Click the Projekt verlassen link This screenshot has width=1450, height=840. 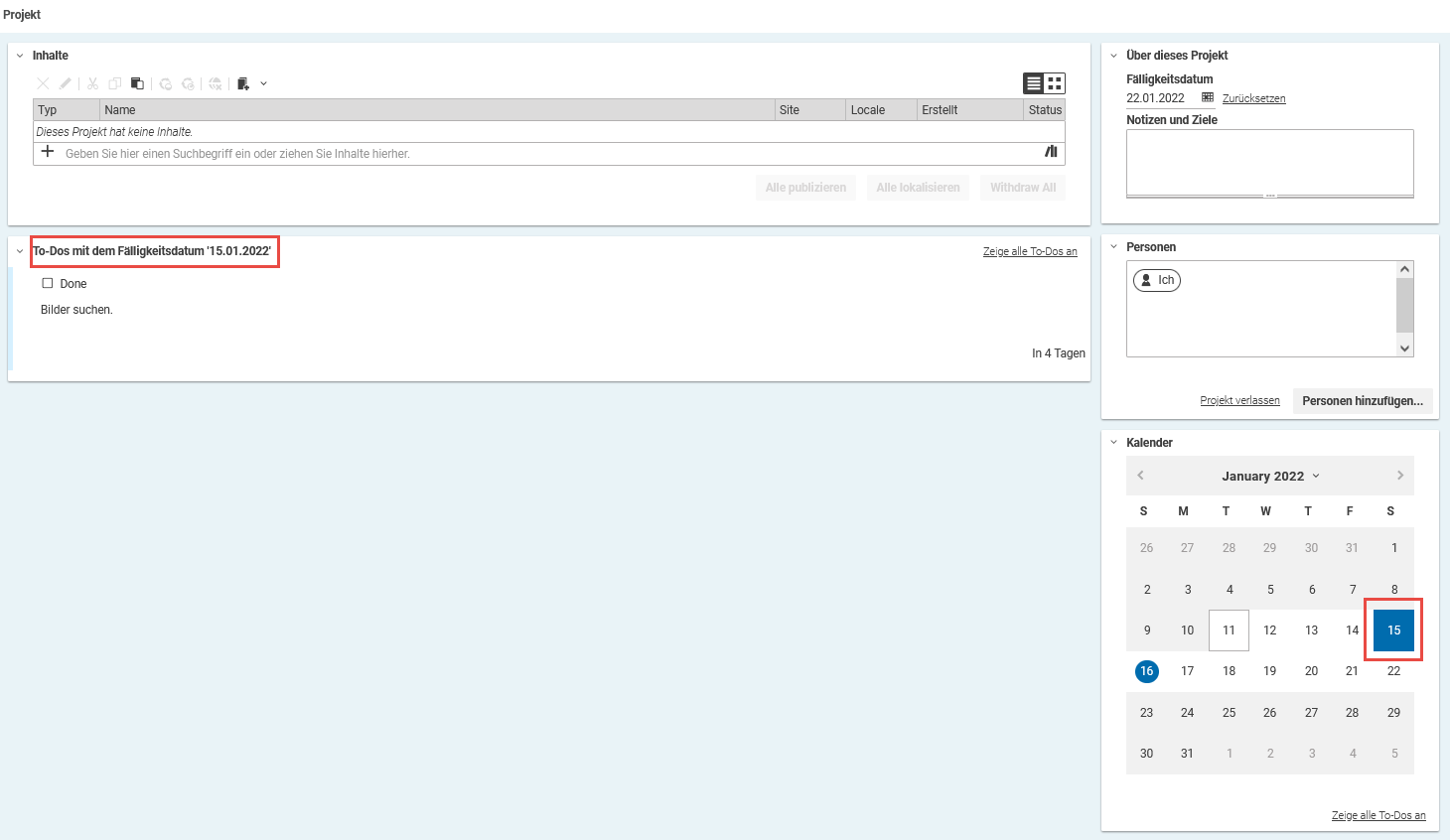(x=1239, y=401)
